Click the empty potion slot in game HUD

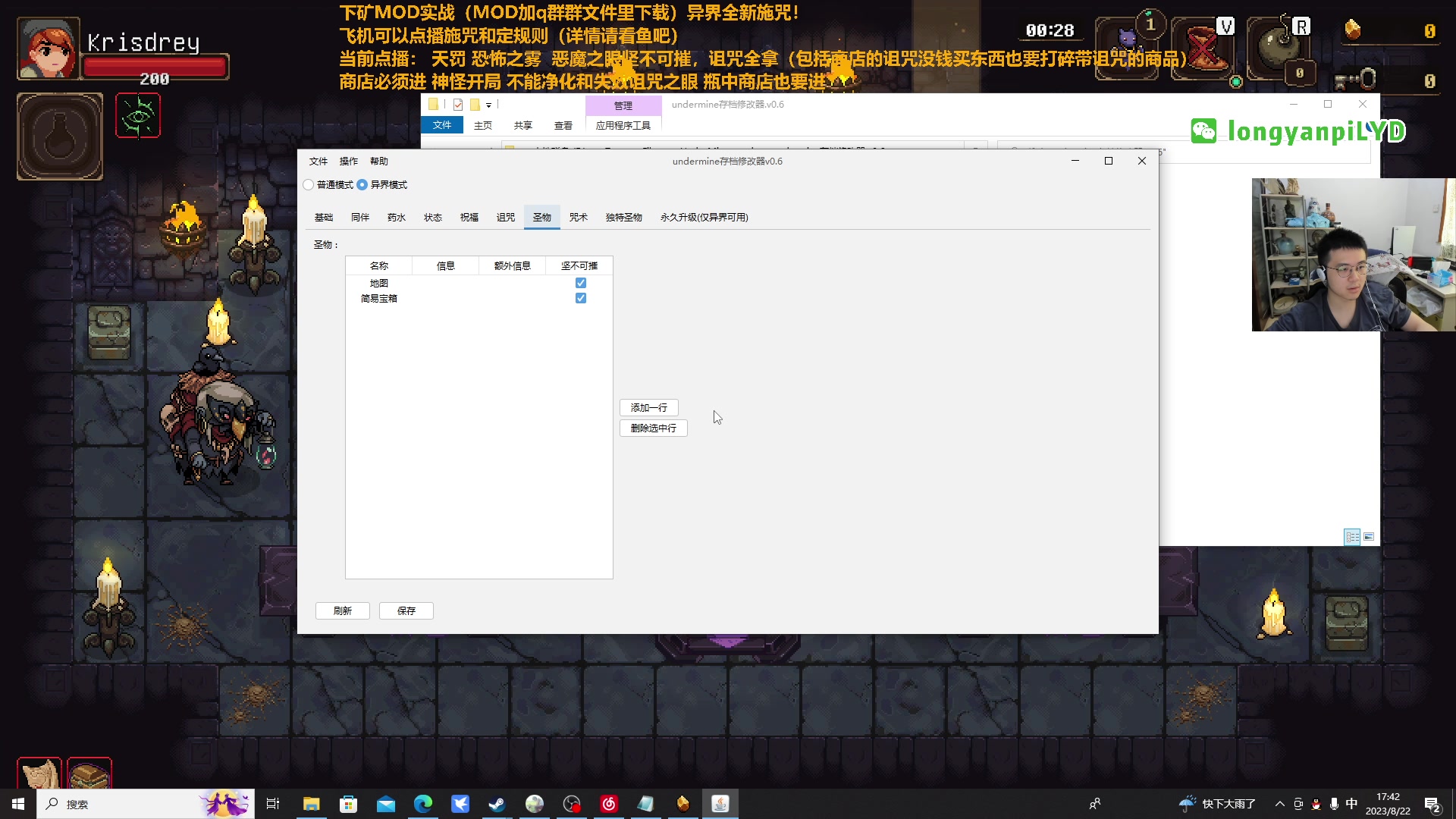[x=60, y=136]
